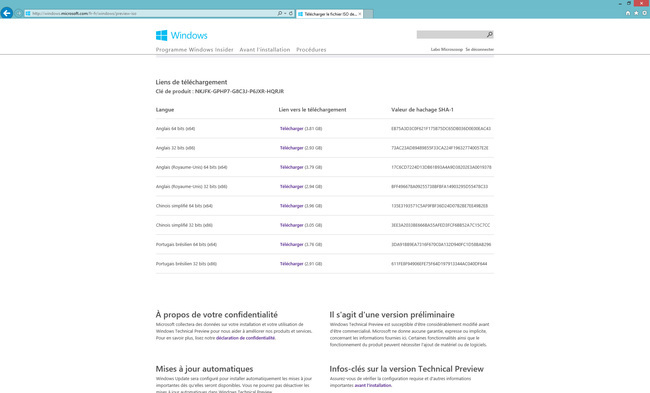Click the Langue column header

165,109
